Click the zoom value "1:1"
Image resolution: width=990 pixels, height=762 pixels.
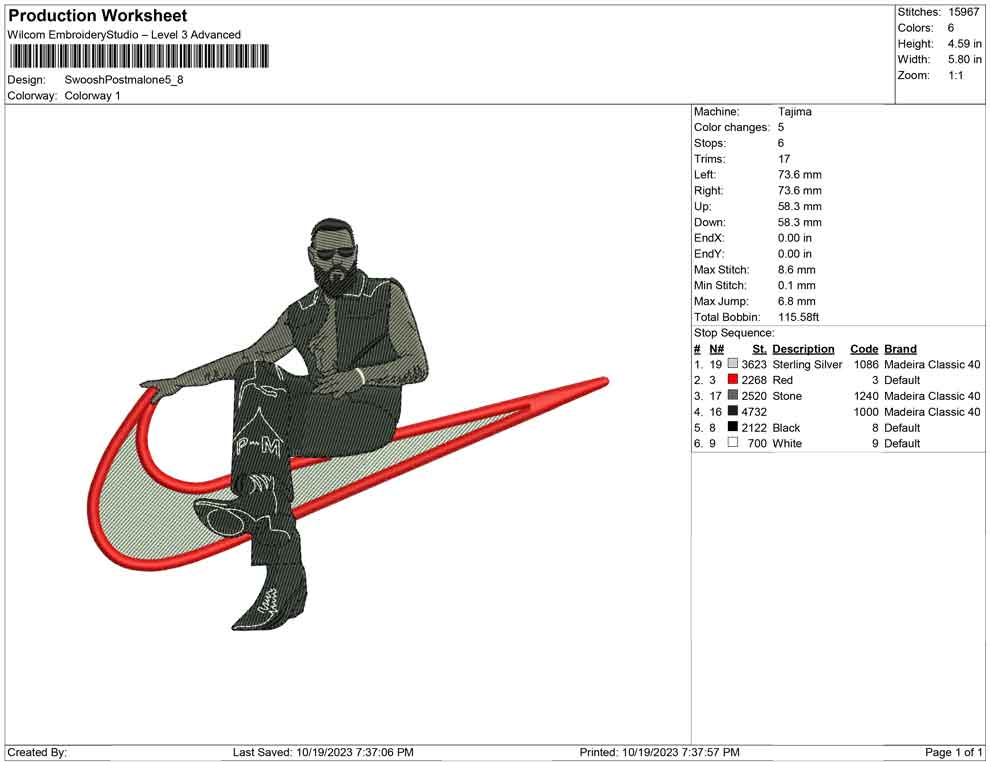(955, 75)
